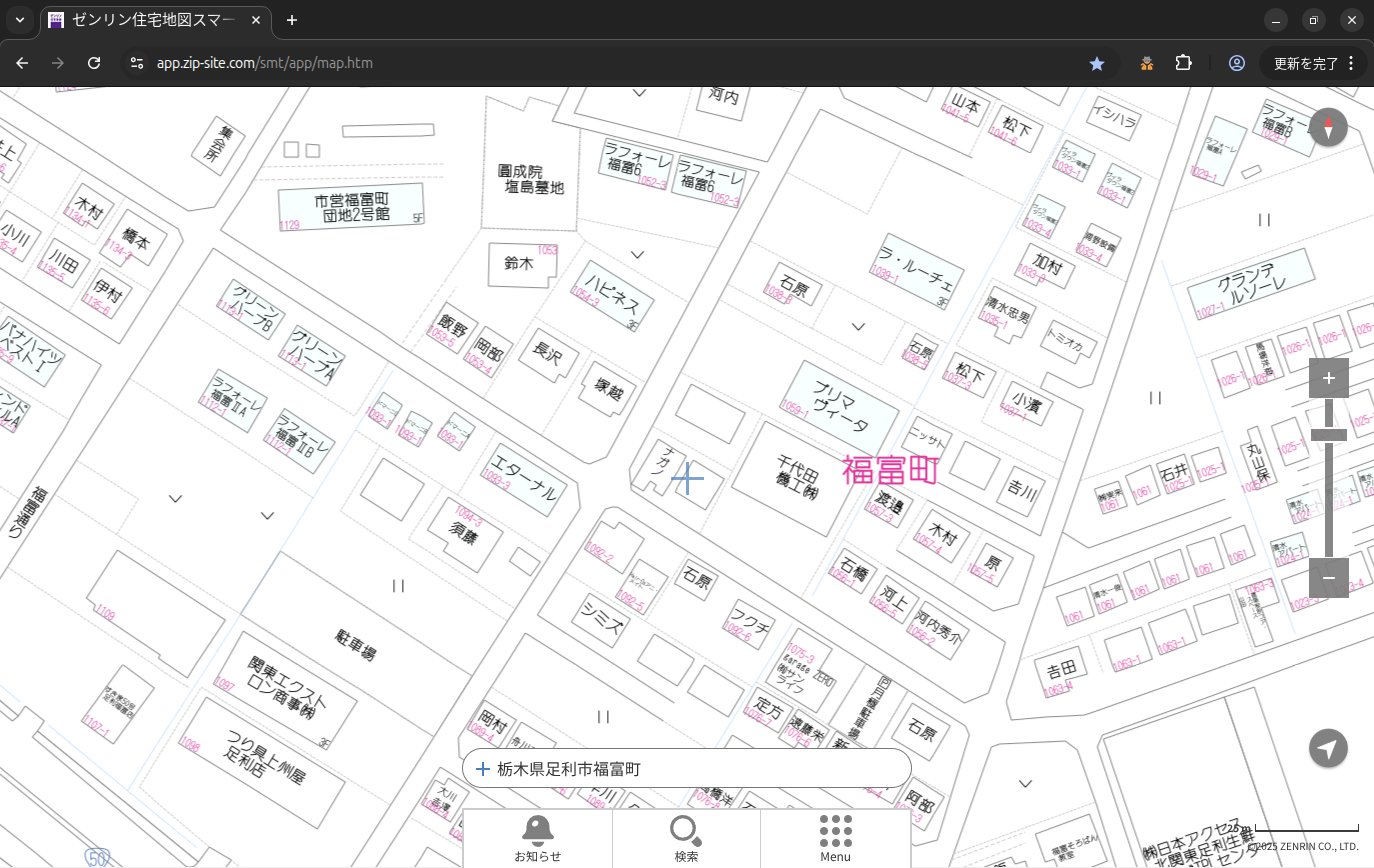Click the イシハラ house
Viewport: 1374px width, 868px height.
pos(1114,120)
